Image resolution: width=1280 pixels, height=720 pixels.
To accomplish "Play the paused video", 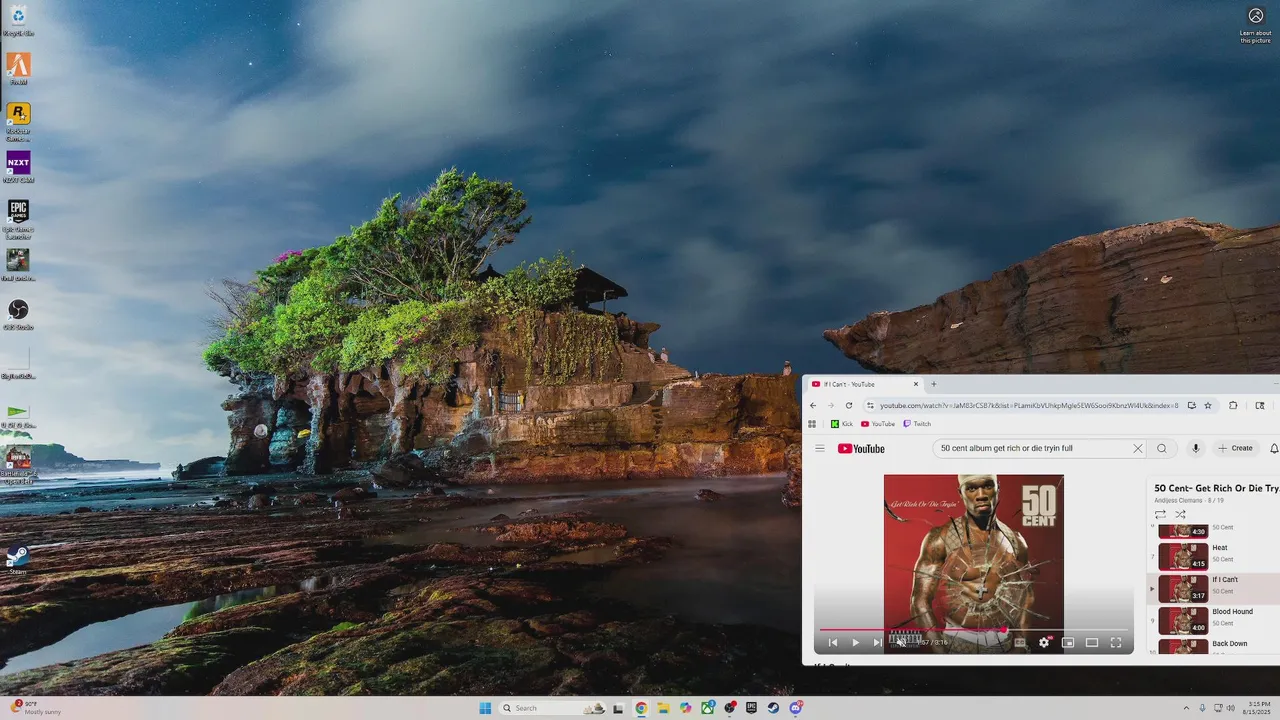I will 855,642.
